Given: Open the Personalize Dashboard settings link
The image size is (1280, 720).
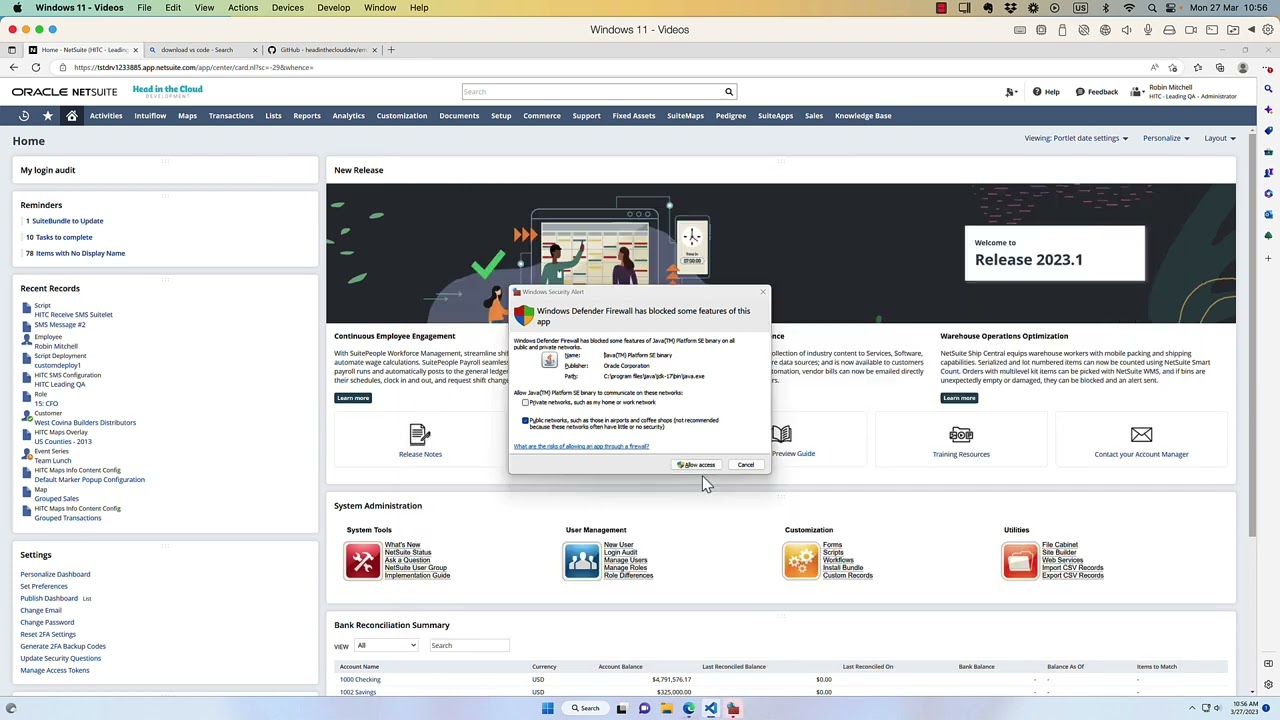Looking at the screenshot, I should pyautogui.click(x=55, y=575).
